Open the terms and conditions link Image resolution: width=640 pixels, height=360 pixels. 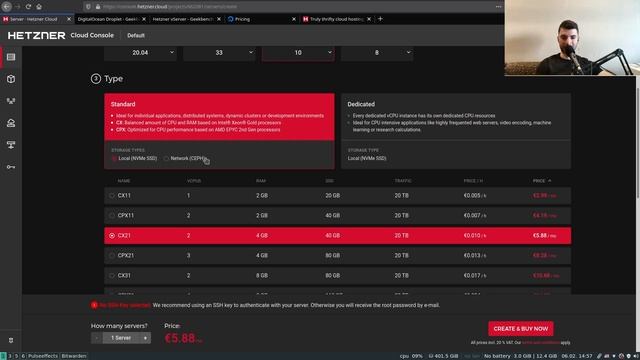pyautogui.click(x=541, y=343)
